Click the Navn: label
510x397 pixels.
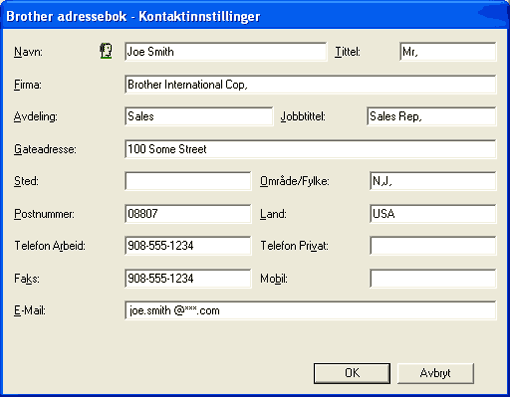point(28,52)
